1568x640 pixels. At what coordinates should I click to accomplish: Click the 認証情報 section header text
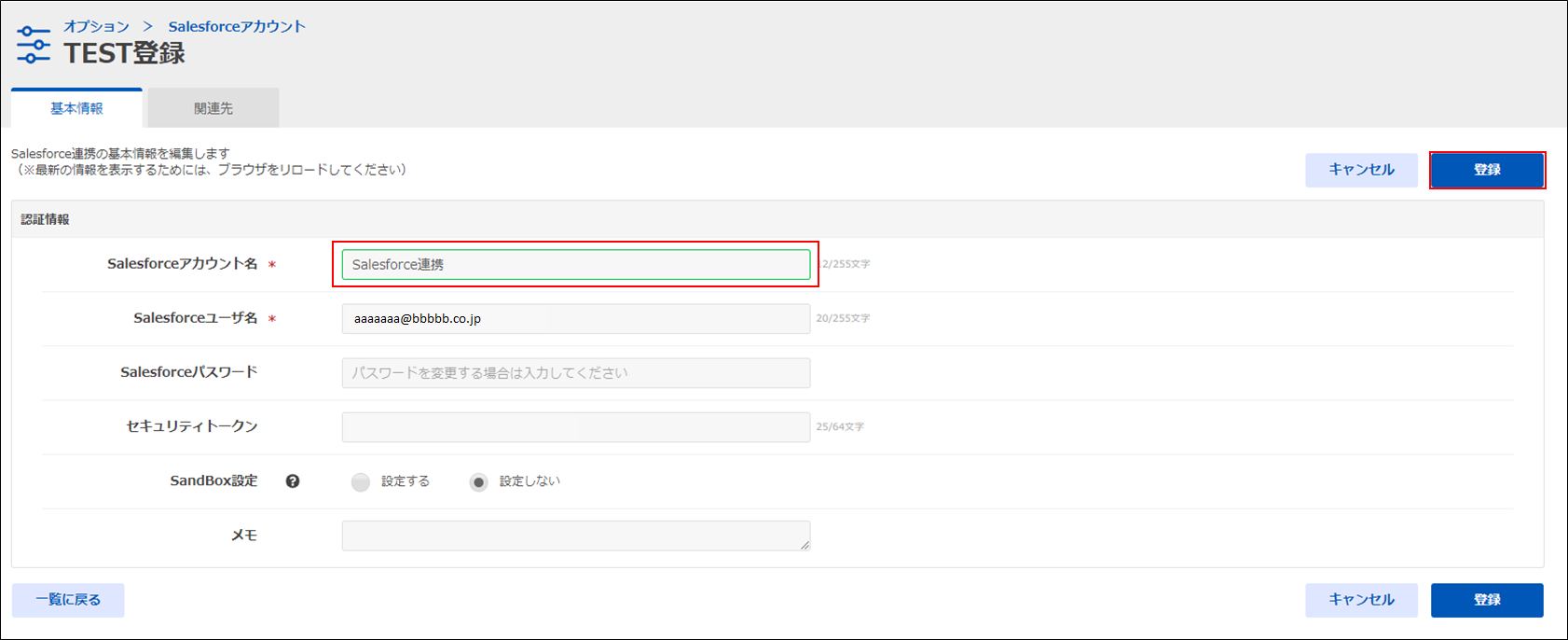pyautogui.click(x=46, y=219)
